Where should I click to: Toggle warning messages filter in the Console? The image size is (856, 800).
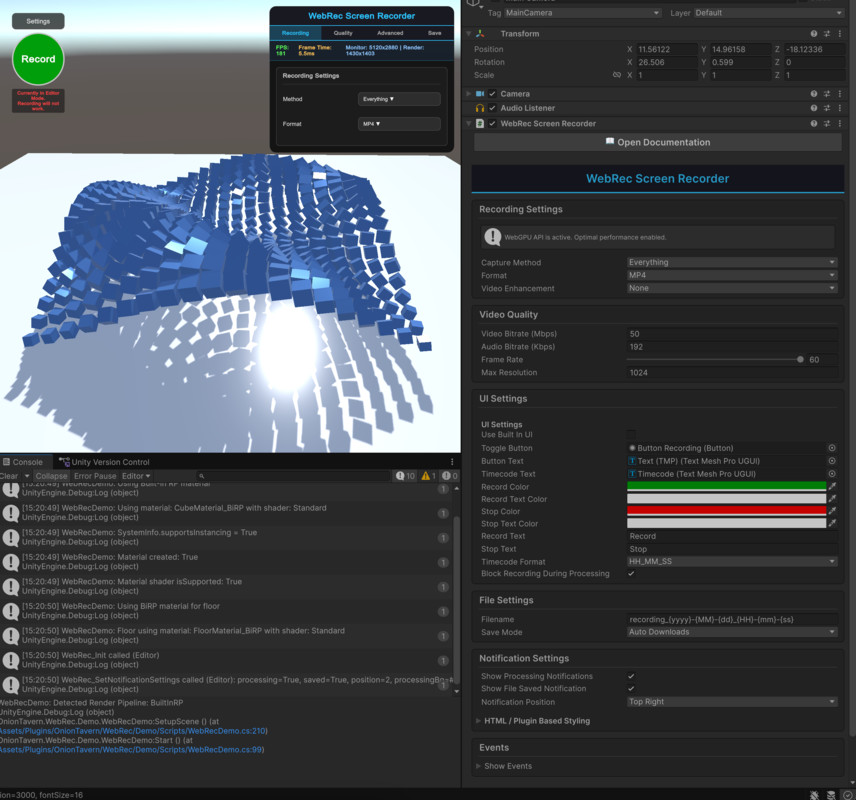426,476
